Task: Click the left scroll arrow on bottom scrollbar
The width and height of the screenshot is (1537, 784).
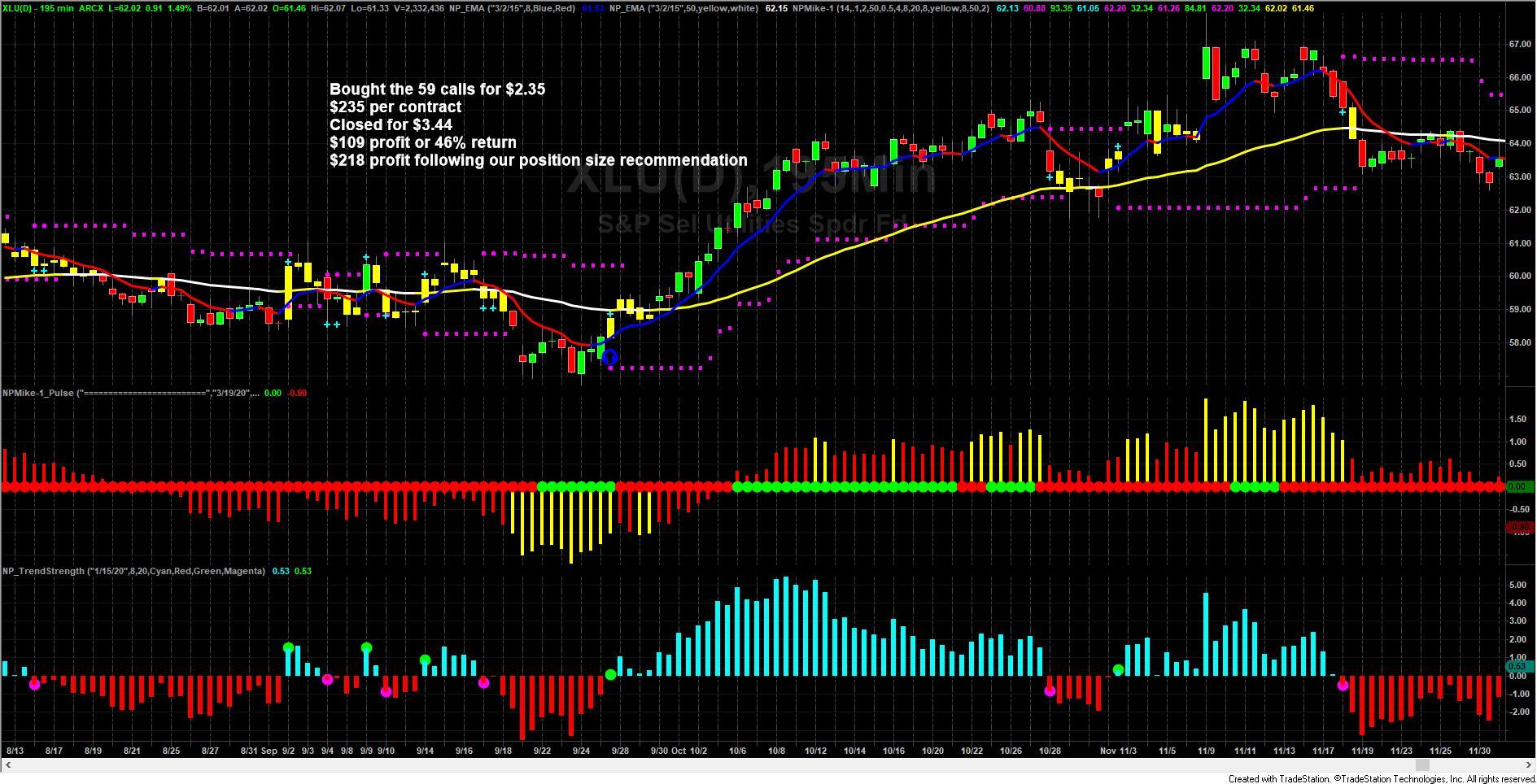Action: coord(7,765)
